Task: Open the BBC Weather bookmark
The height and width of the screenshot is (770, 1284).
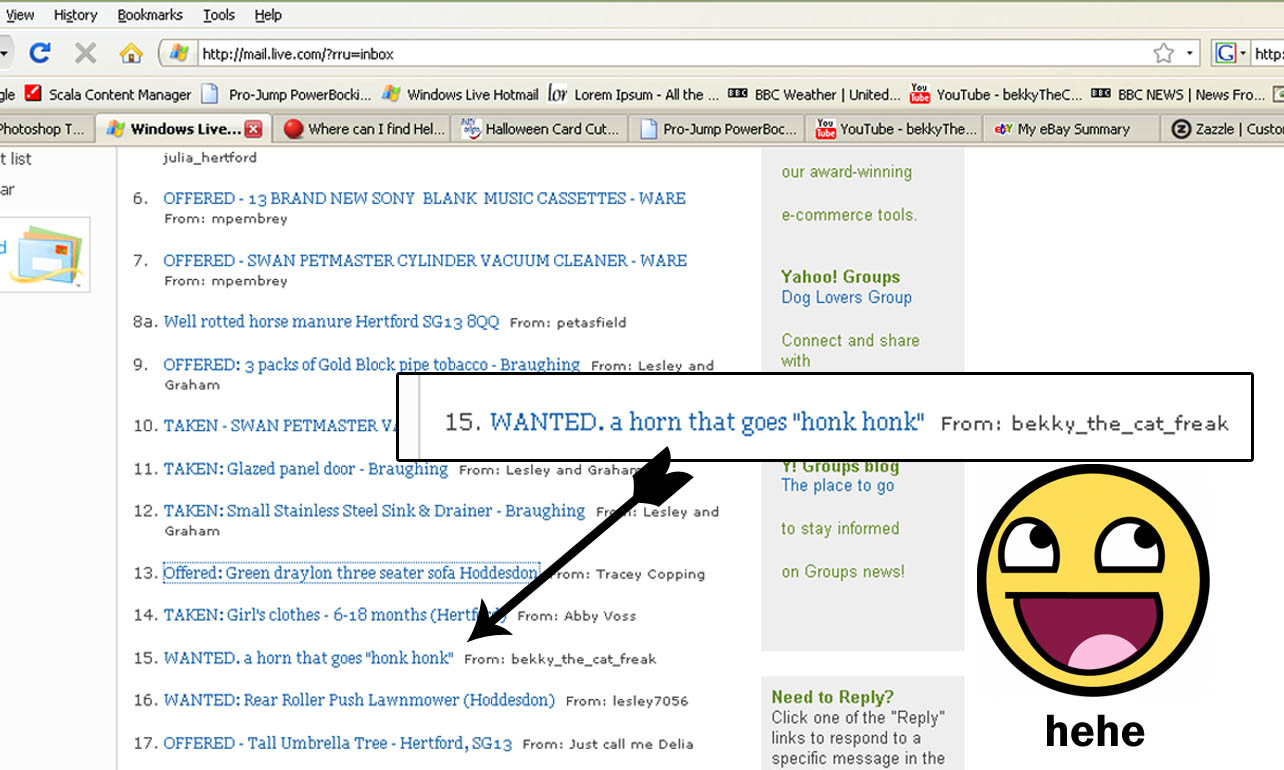Action: point(815,95)
